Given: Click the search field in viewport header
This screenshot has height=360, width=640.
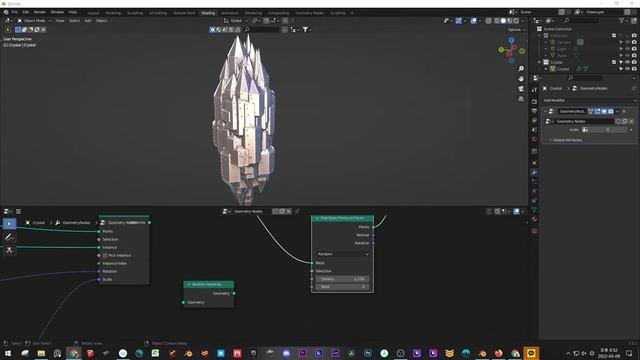Looking at the screenshot, I should [261, 30].
